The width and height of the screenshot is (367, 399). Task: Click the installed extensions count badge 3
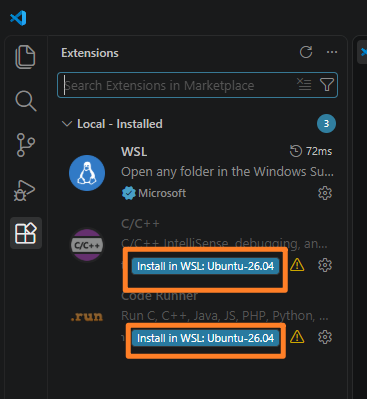[x=326, y=124]
